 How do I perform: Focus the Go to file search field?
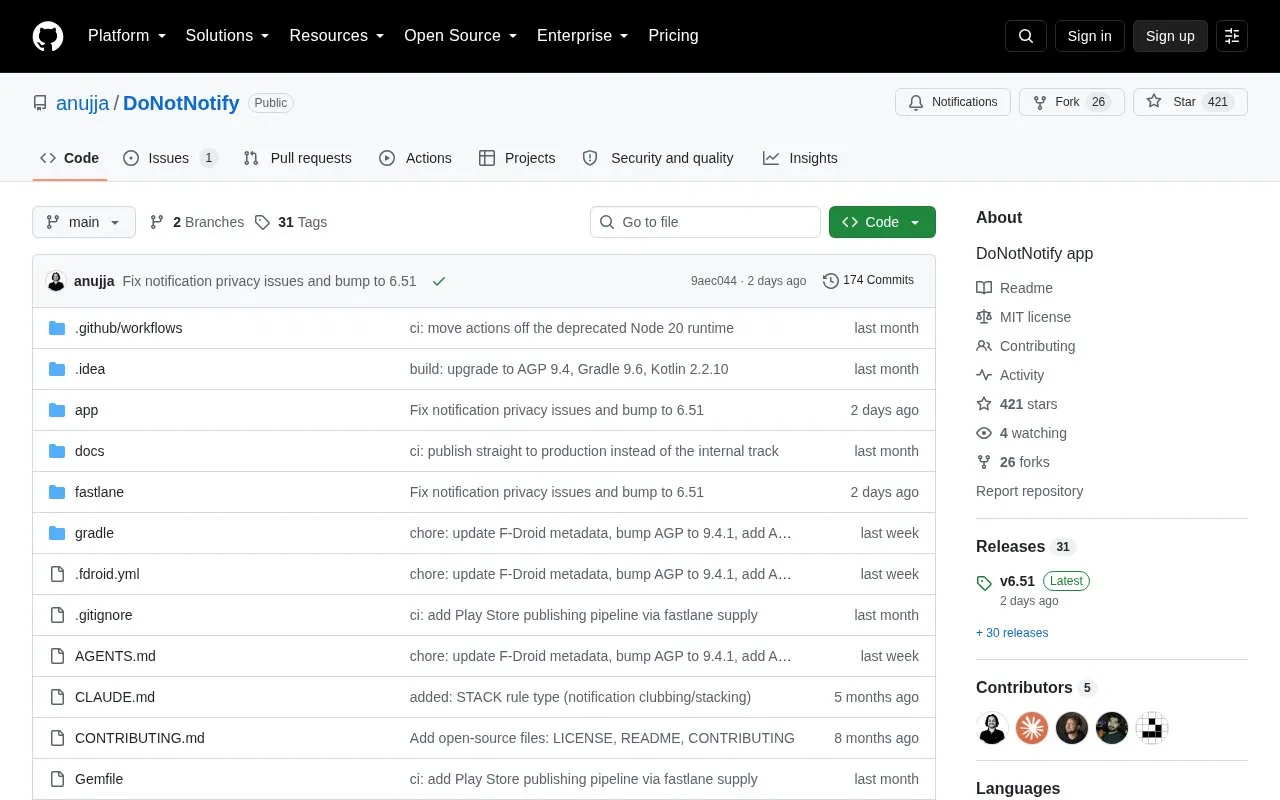(x=705, y=222)
